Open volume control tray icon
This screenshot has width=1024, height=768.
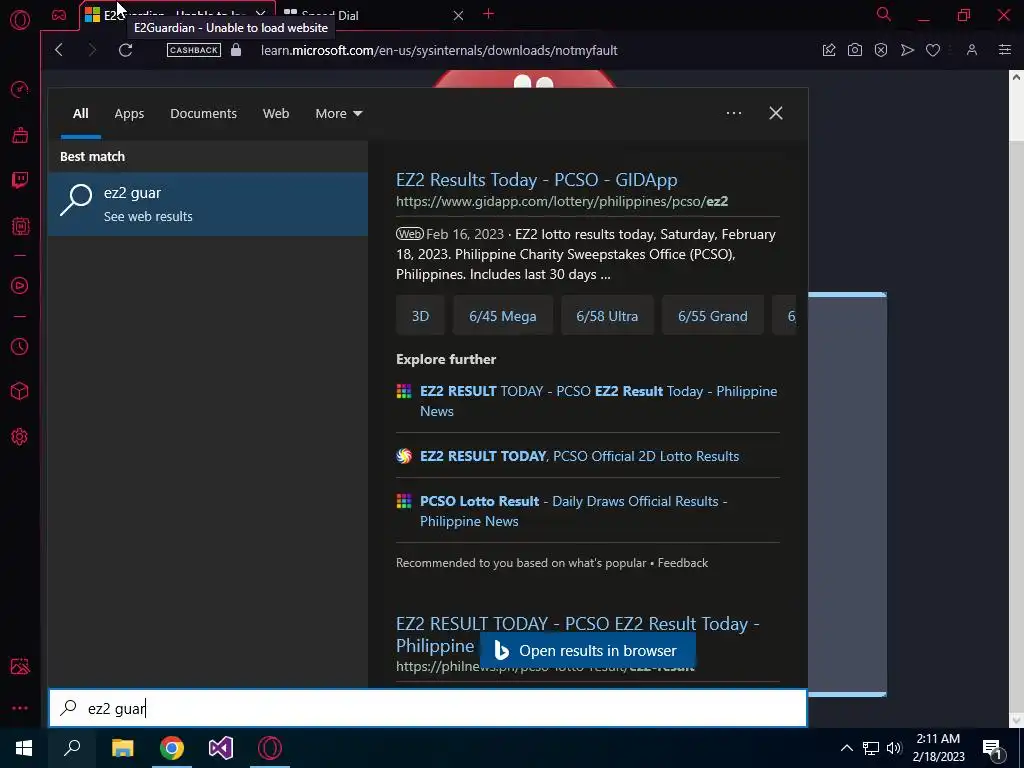[x=894, y=748]
